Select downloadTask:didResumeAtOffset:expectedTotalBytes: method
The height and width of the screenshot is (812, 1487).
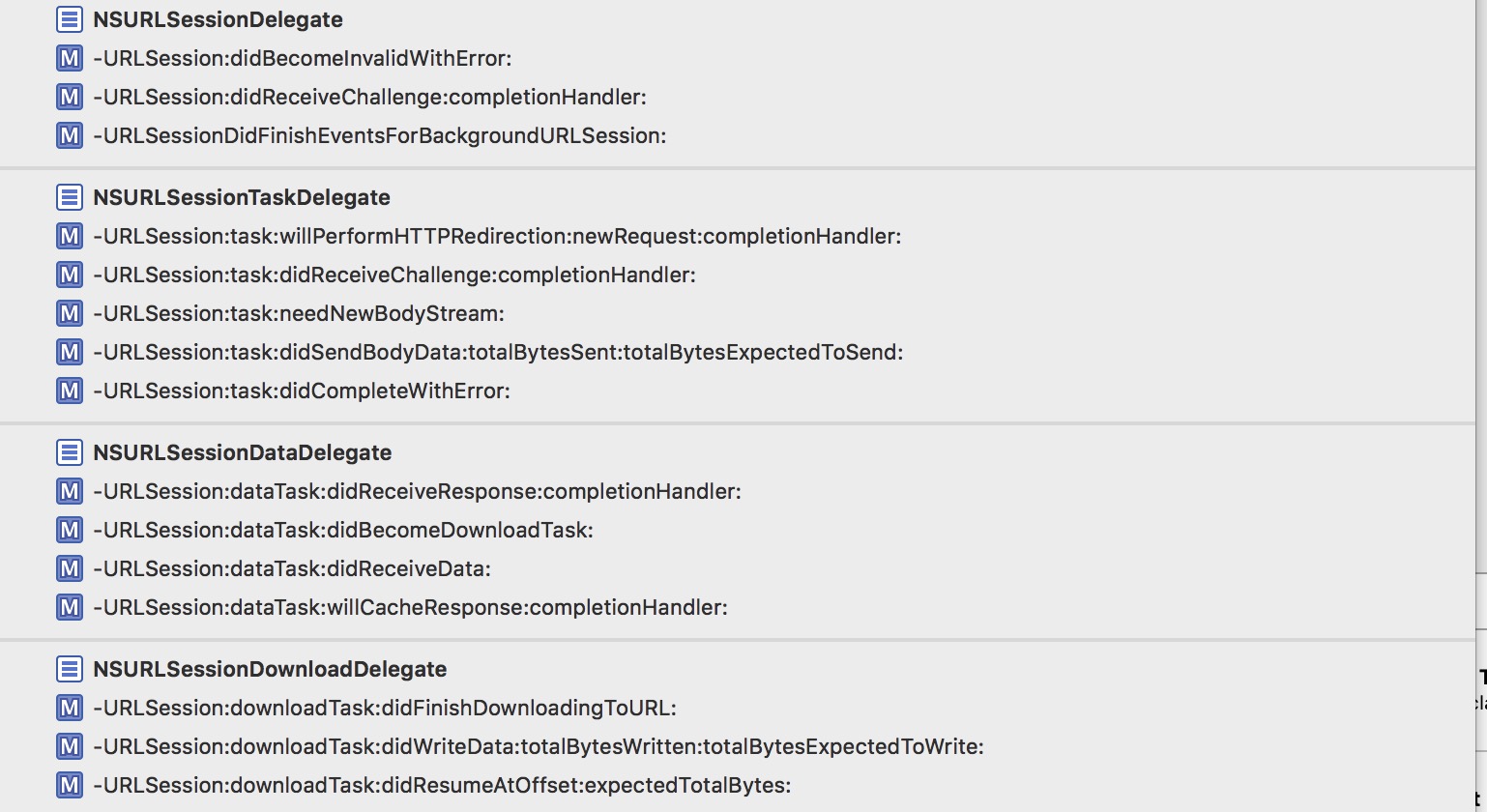click(442, 785)
